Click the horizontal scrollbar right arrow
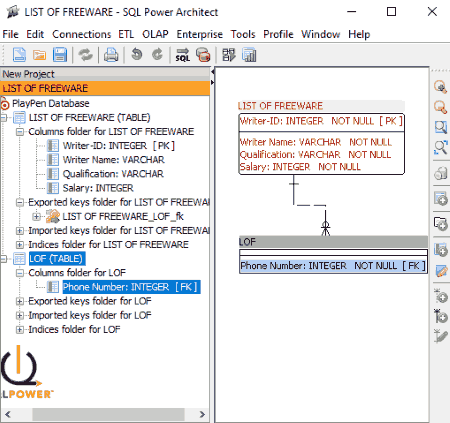450x423 pixels. pyautogui.click(x=202, y=414)
